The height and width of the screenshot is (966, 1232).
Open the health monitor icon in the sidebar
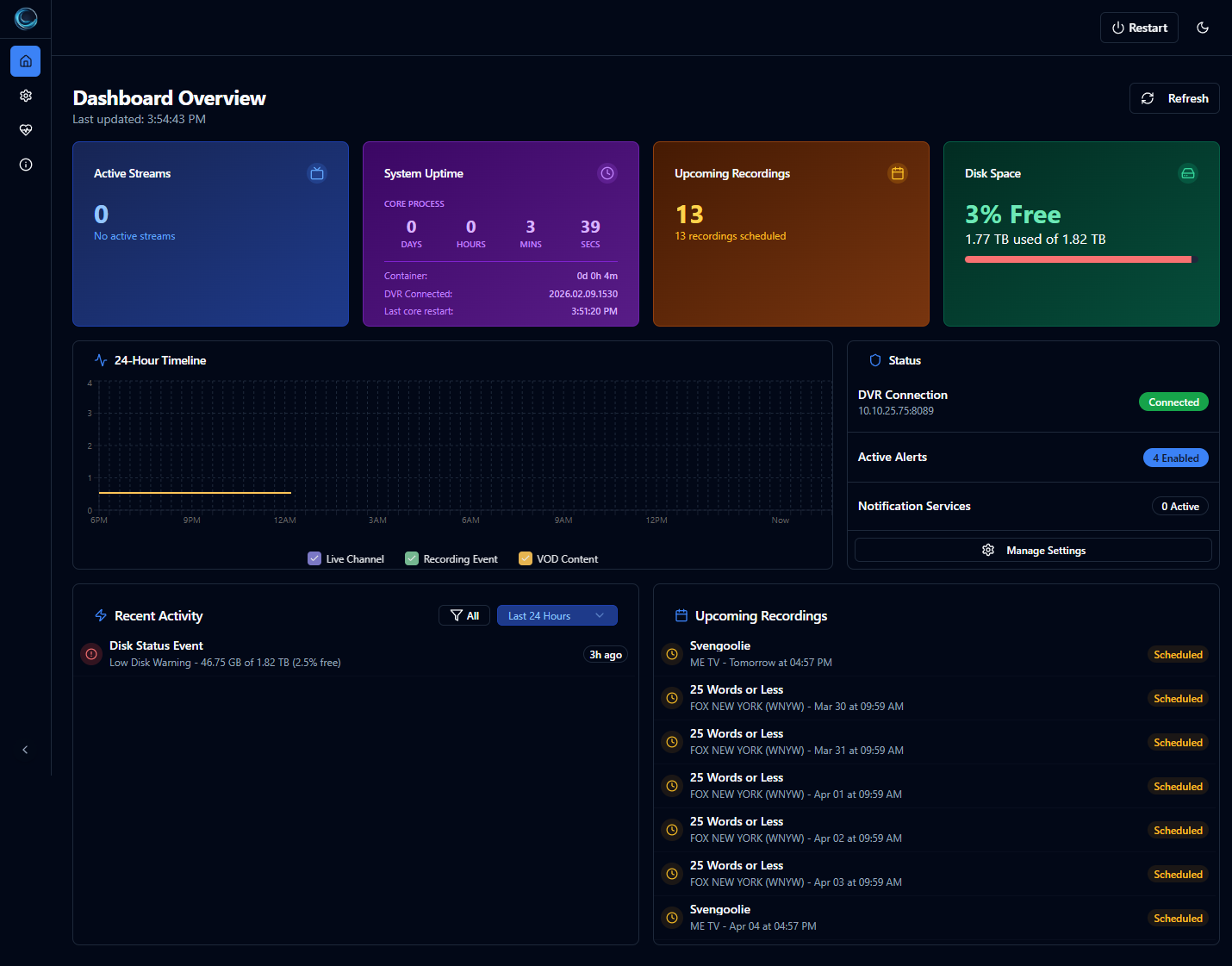pos(25,130)
